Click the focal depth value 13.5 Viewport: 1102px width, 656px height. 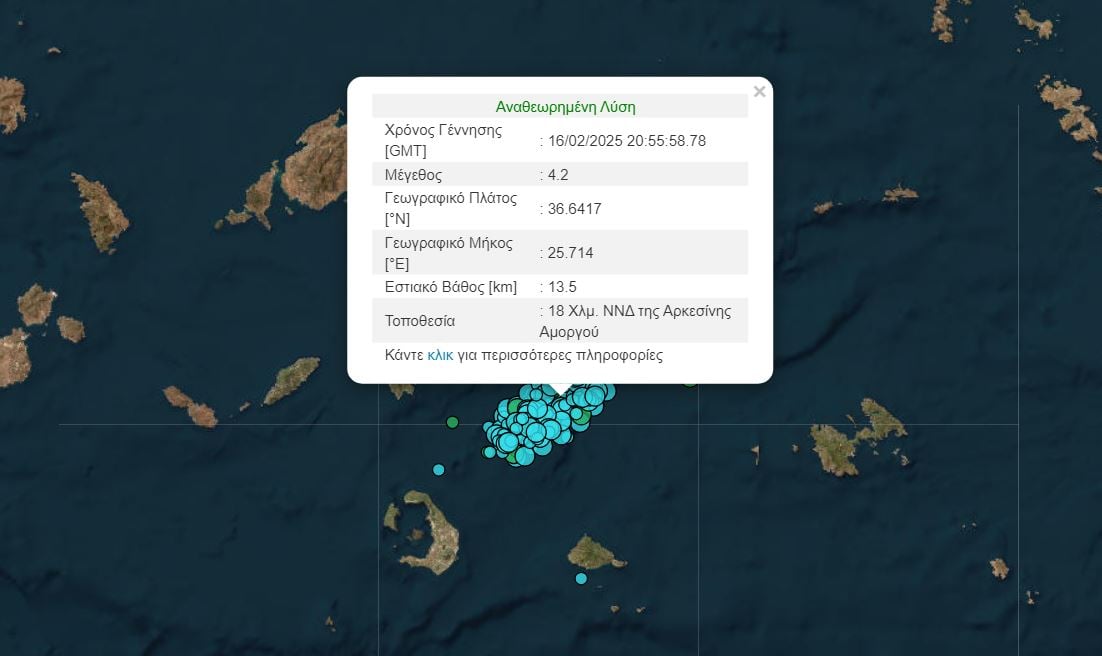tap(557, 287)
